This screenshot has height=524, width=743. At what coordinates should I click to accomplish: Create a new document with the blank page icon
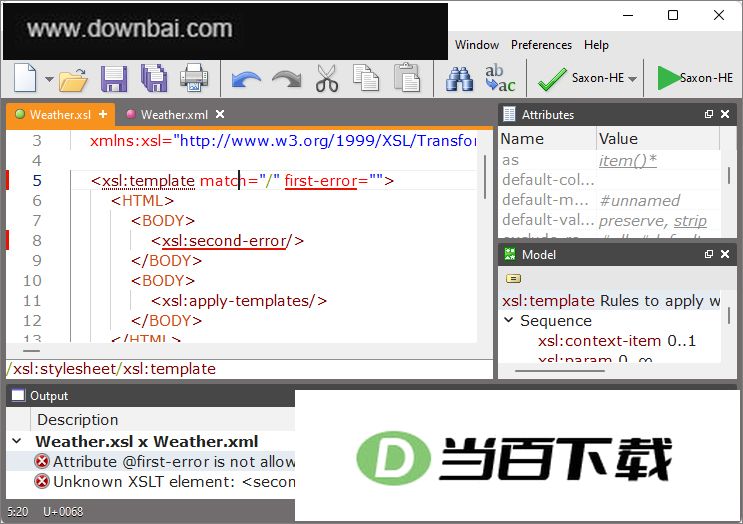pos(25,78)
